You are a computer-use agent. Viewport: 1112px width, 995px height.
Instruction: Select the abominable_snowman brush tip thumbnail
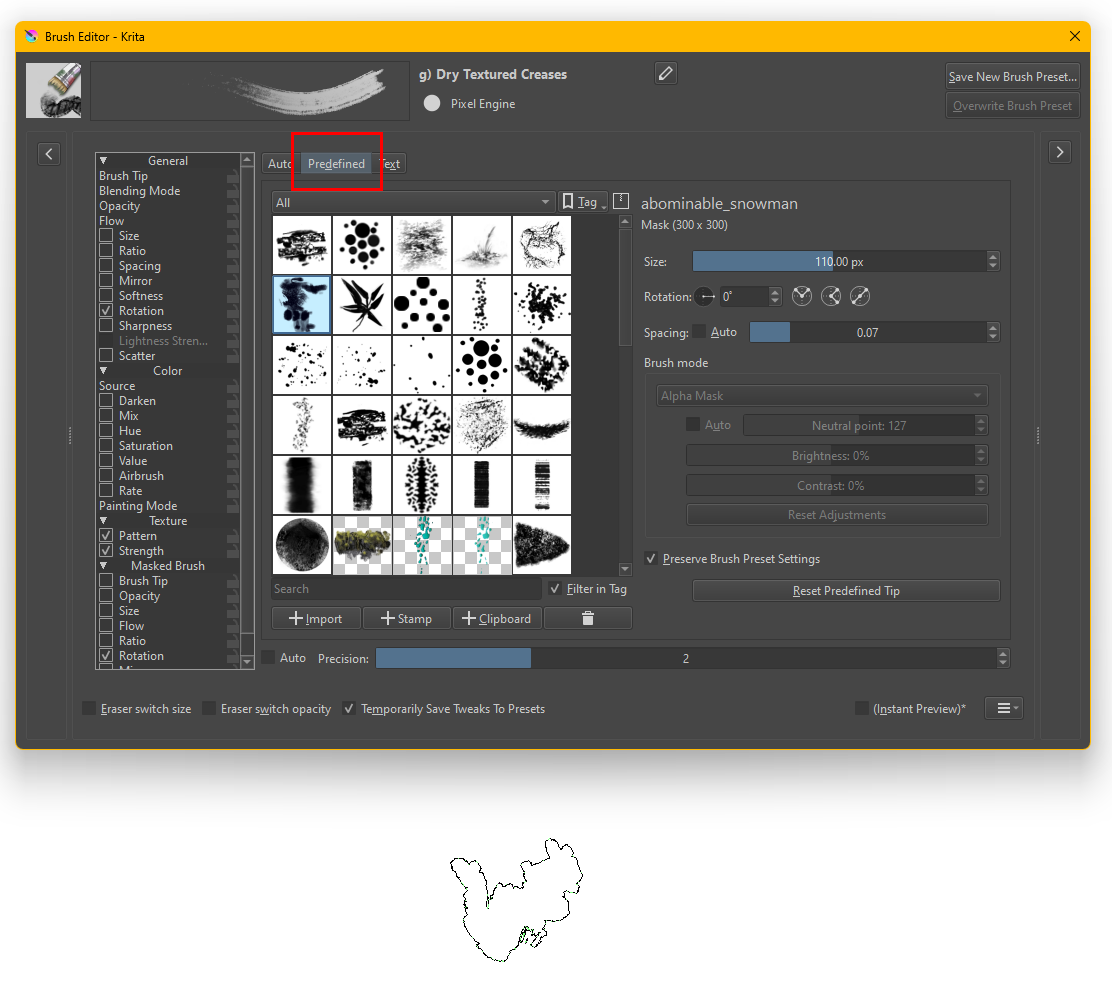[302, 305]
